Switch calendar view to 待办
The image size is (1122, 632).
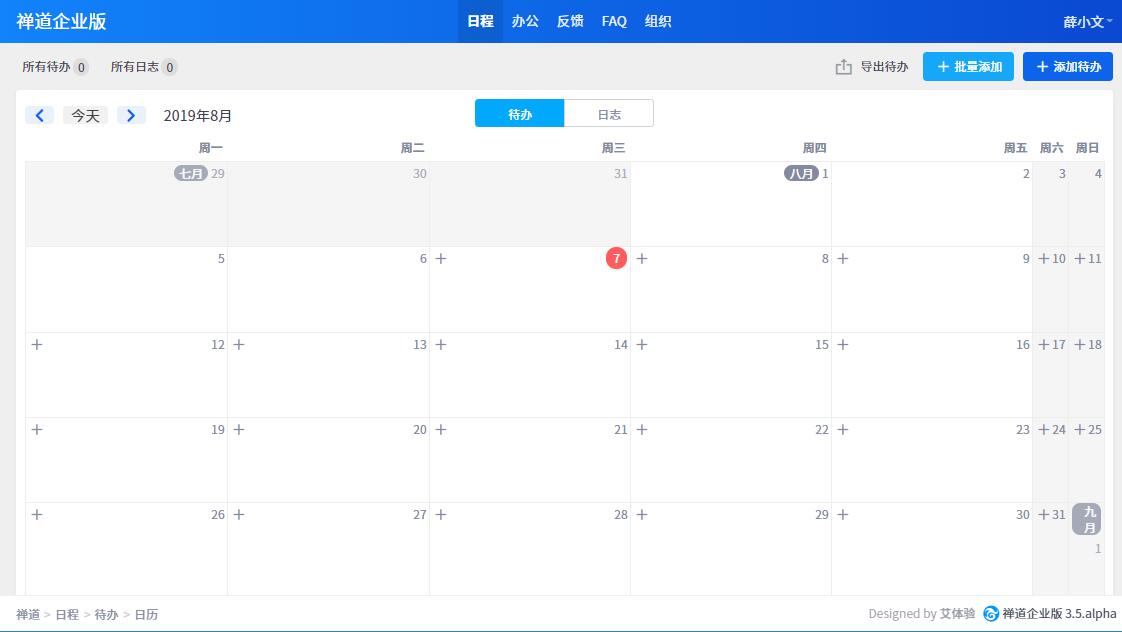click(519, 114)
